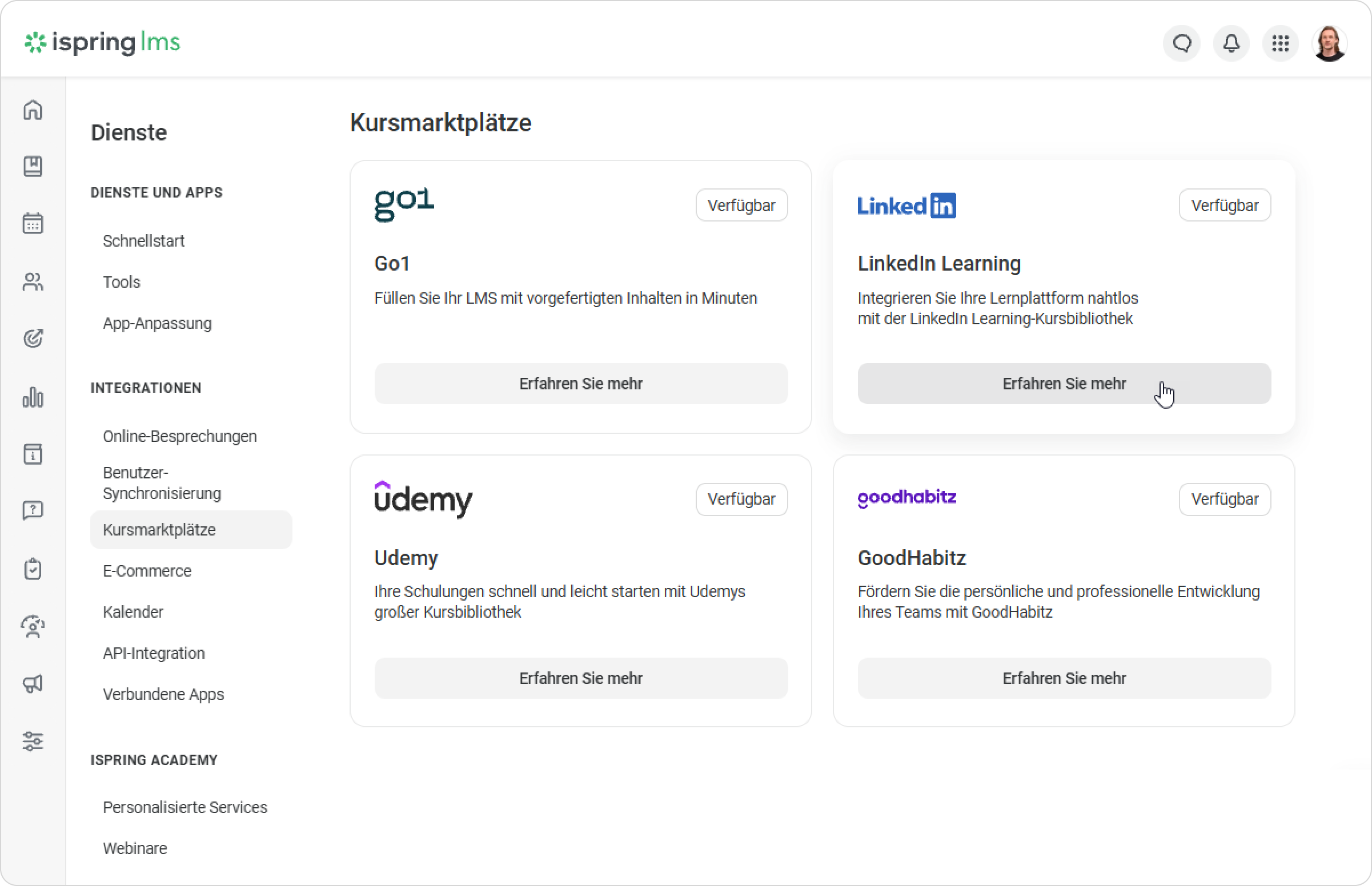Image resolution: width=1372 pixels, height=886 pixels.
Task: Click Erfahren Sie mehr on Udemy card
Action: point(581,678)
